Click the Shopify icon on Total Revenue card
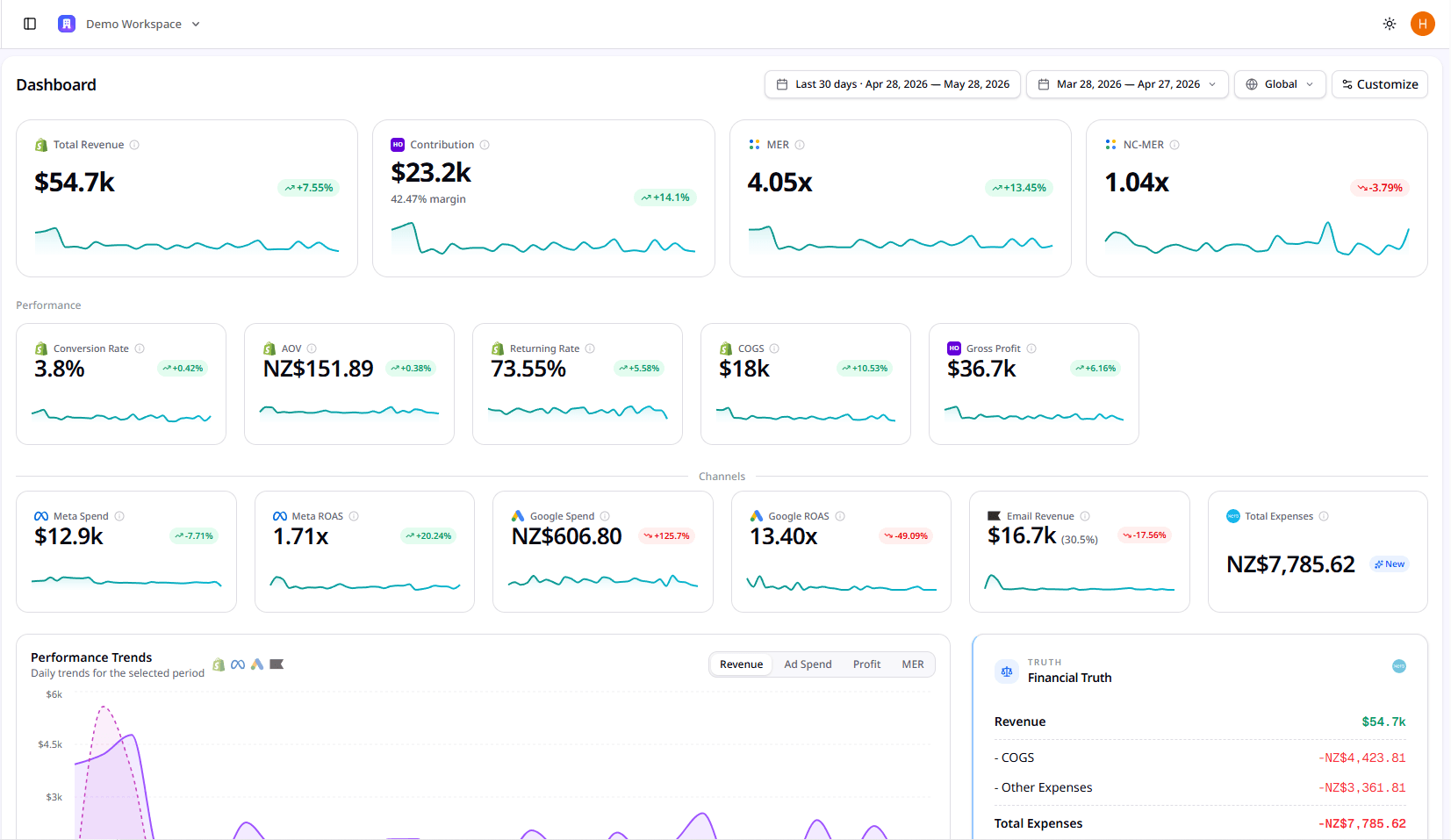This screenshot has height=840, width=1451. click(x=41, y=145)
